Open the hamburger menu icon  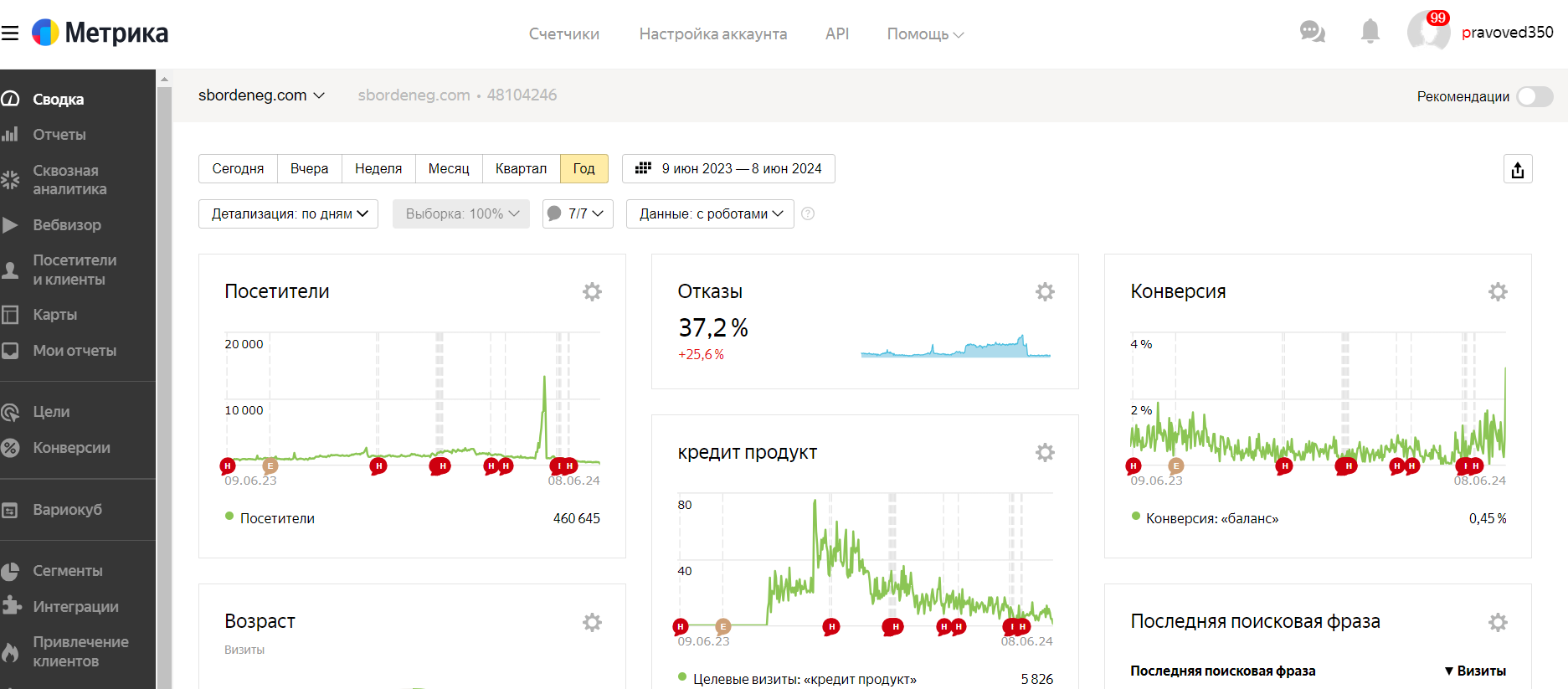click(10, 33)
